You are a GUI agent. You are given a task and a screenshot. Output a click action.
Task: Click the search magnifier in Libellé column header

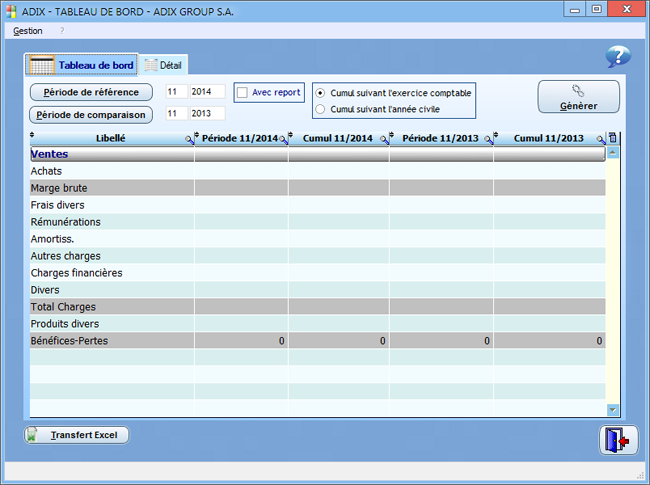(189, 140)
